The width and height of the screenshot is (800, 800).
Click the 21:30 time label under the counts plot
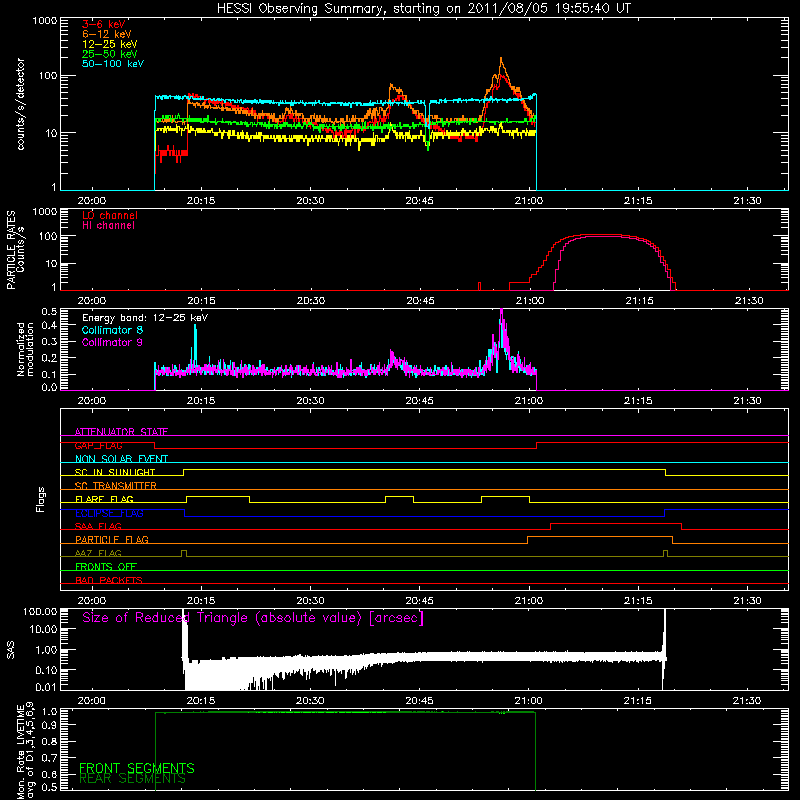click(747, 201)
